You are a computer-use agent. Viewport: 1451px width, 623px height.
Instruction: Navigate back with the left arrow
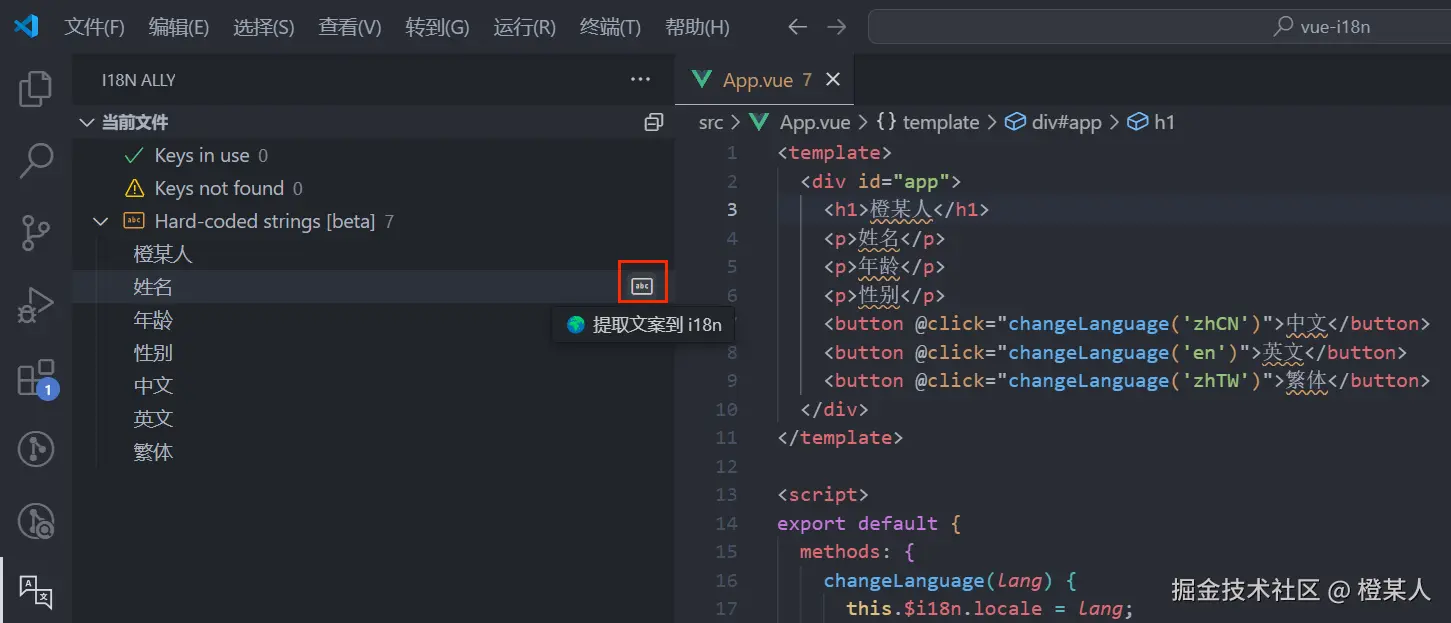797,27
